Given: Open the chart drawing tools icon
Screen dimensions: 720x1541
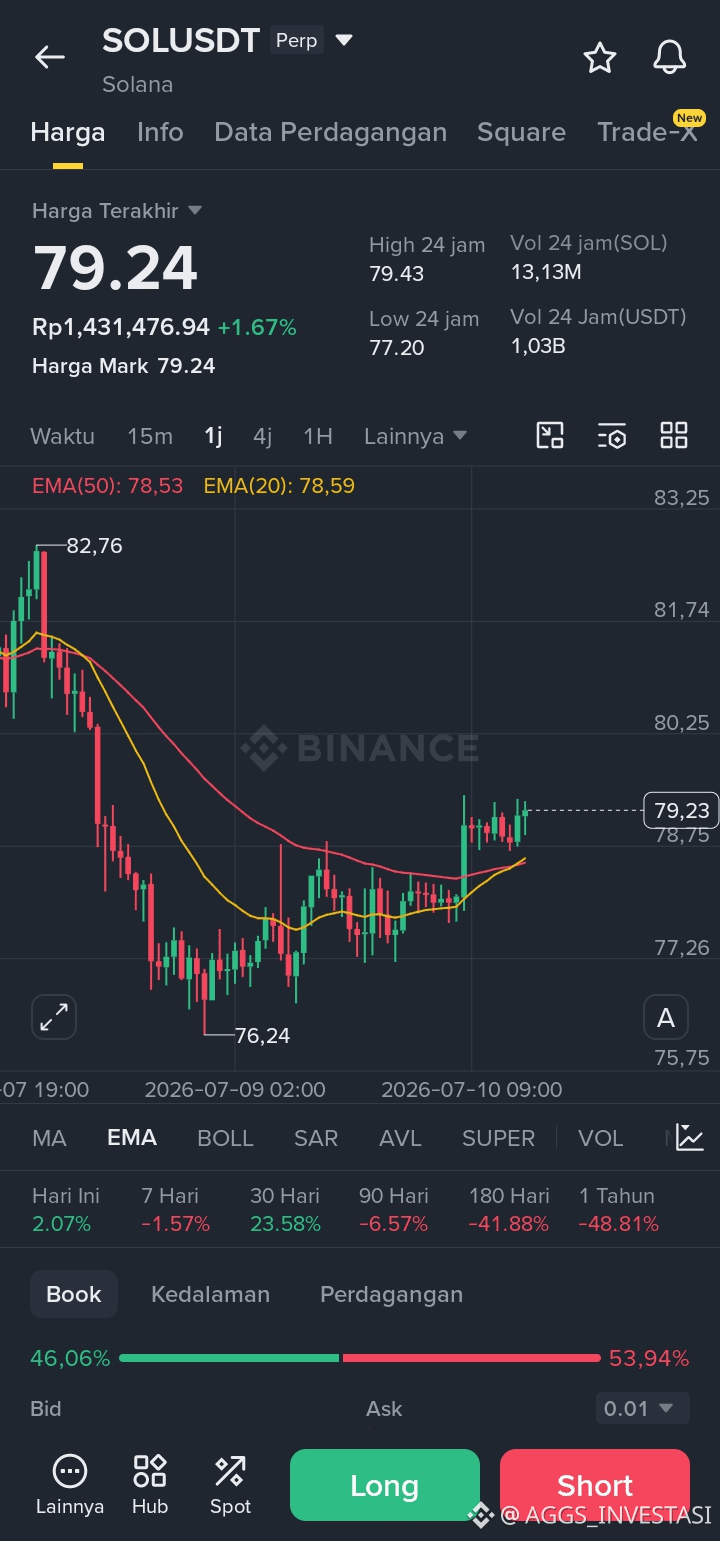Looking at the screenshot, I should click(550, 435).
